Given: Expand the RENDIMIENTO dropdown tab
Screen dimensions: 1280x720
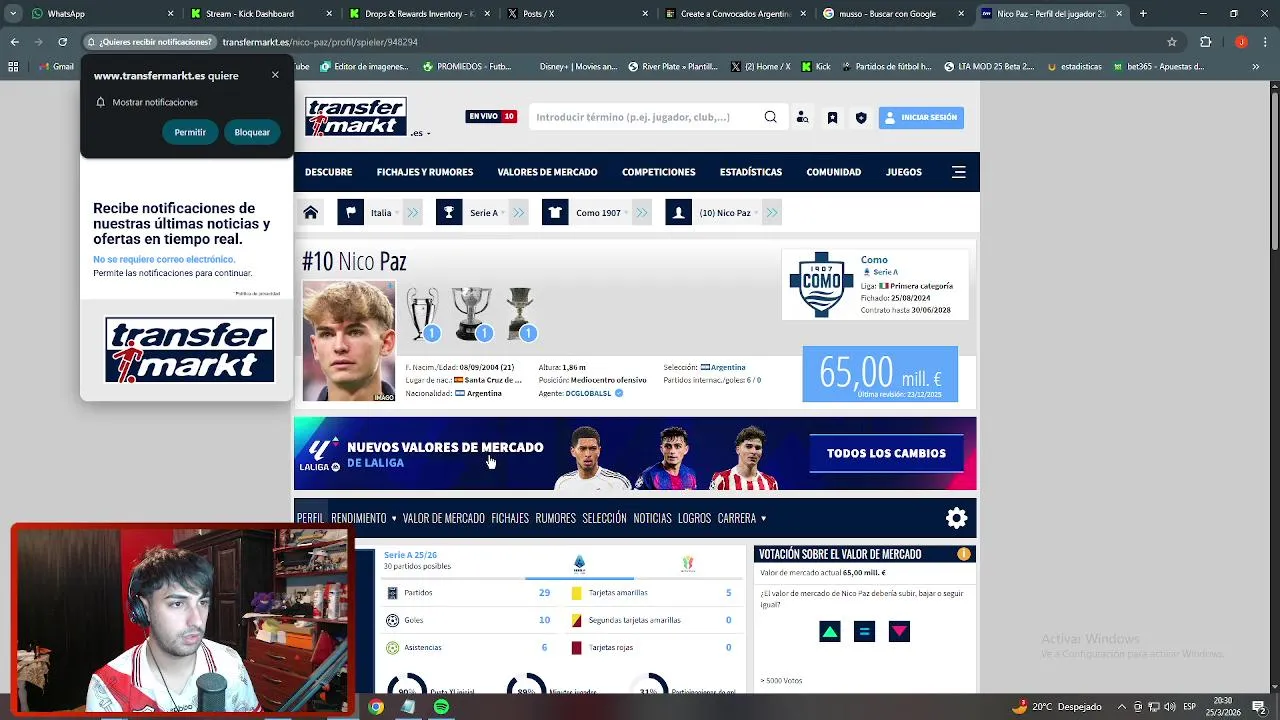Looking at the screenshot, I should tap(363, 518).
